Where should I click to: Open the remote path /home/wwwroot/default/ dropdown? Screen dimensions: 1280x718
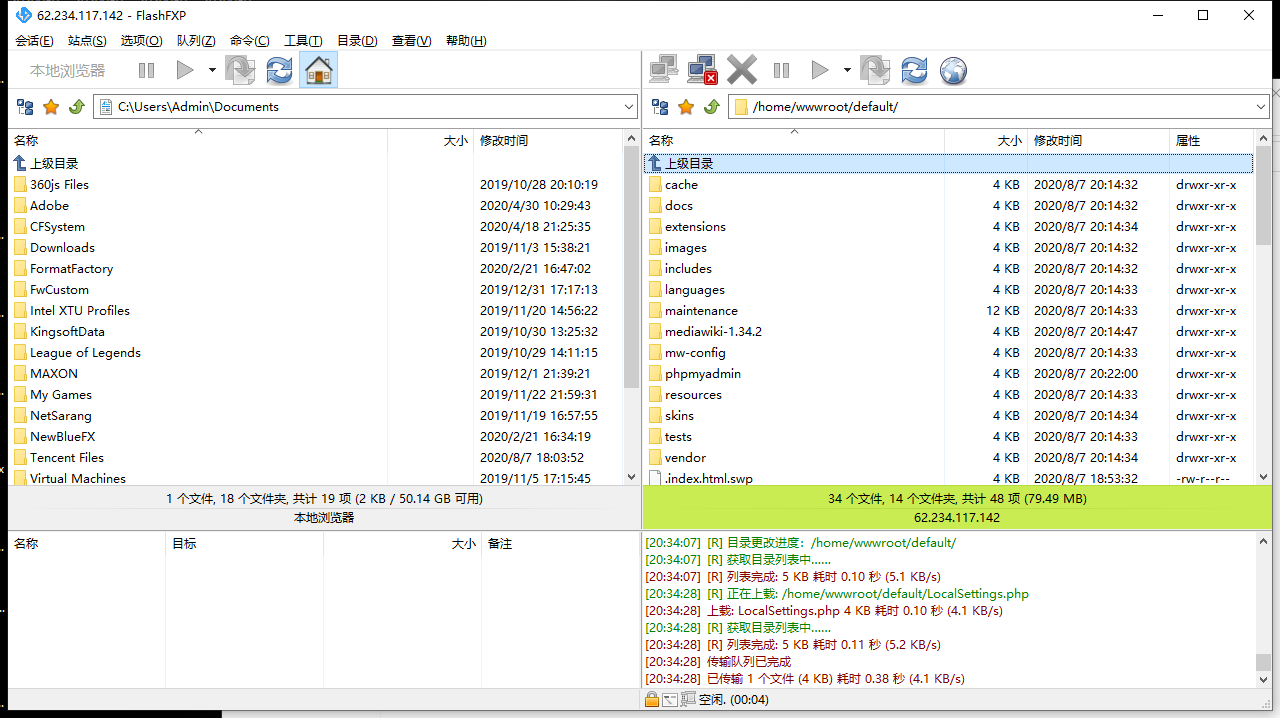coord(1260,107)
